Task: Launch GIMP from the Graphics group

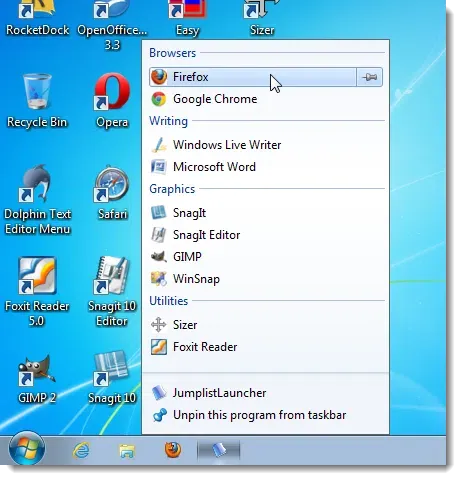Action: pyautogui.click(x=266, y=257)
